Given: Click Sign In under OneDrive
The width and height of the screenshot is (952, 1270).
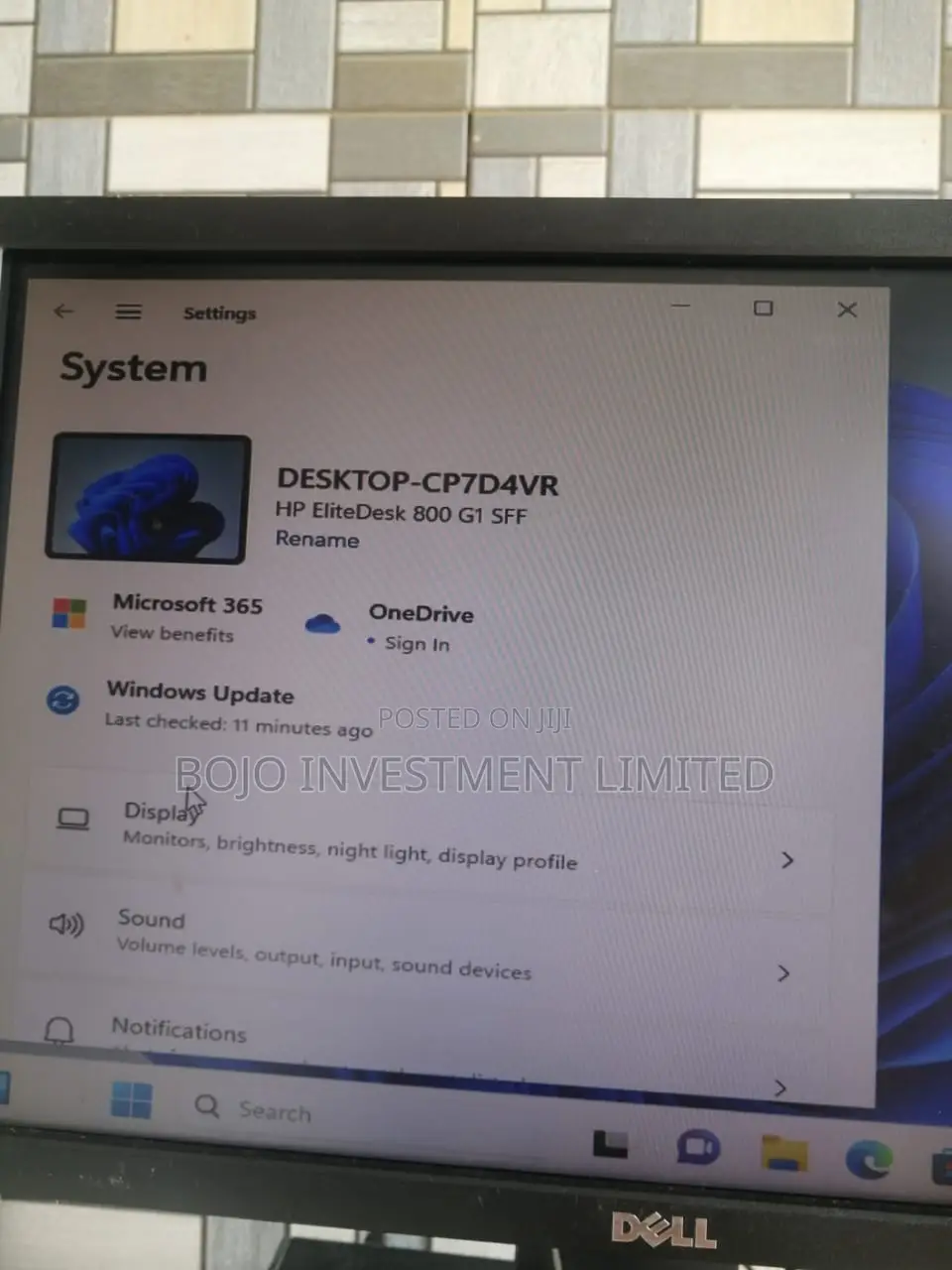Looking at the screenshot, I should click(x=417, y=644).
